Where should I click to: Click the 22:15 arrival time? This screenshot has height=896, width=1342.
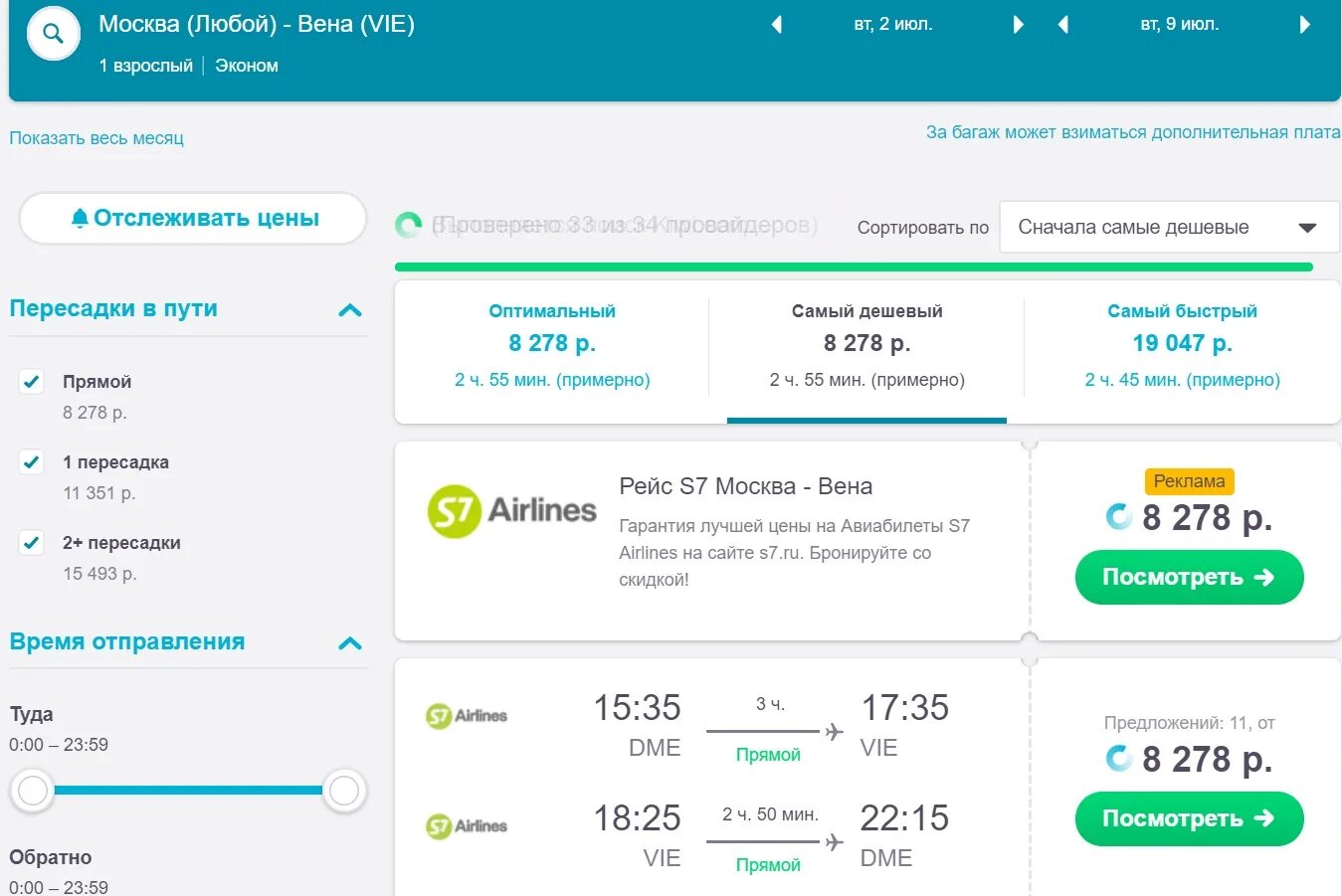point(904,818)
